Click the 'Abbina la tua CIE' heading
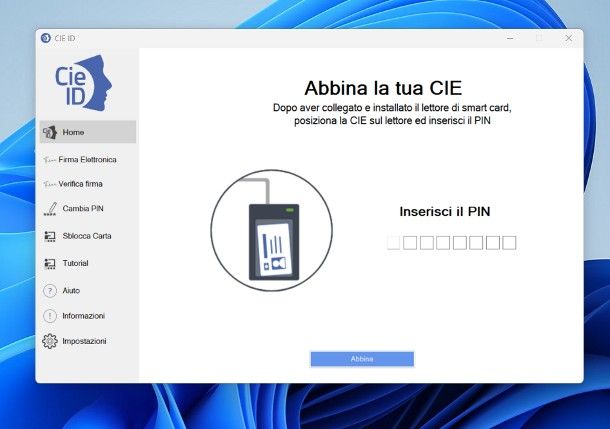This screenshot has height=429, width=610. pyautogui.click(x=383, y=88)
